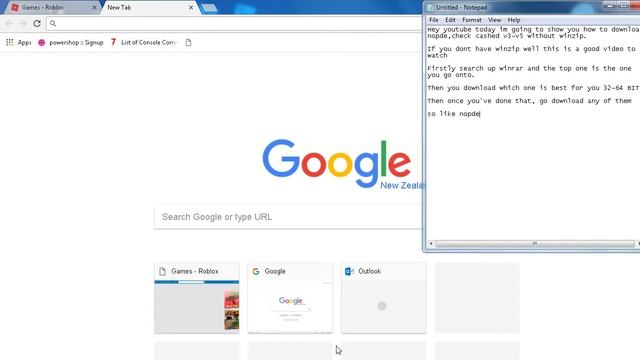This screenshot has width=640, height=360.
Task: Click the text "Firstly search up winrar" in Notepad
Action: 475,68
